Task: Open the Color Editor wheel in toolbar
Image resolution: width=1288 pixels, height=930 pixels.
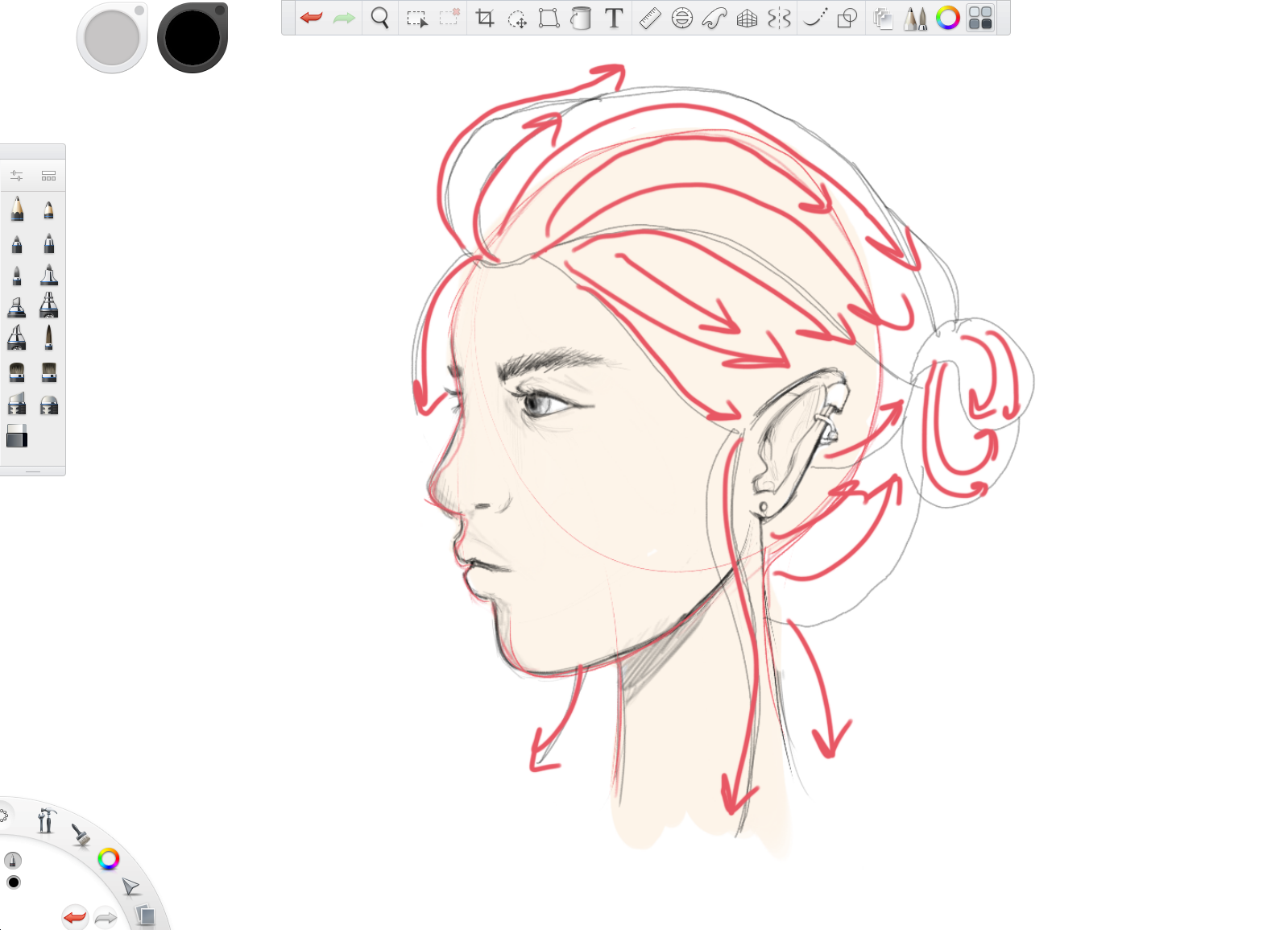Action: click(948, 18)
